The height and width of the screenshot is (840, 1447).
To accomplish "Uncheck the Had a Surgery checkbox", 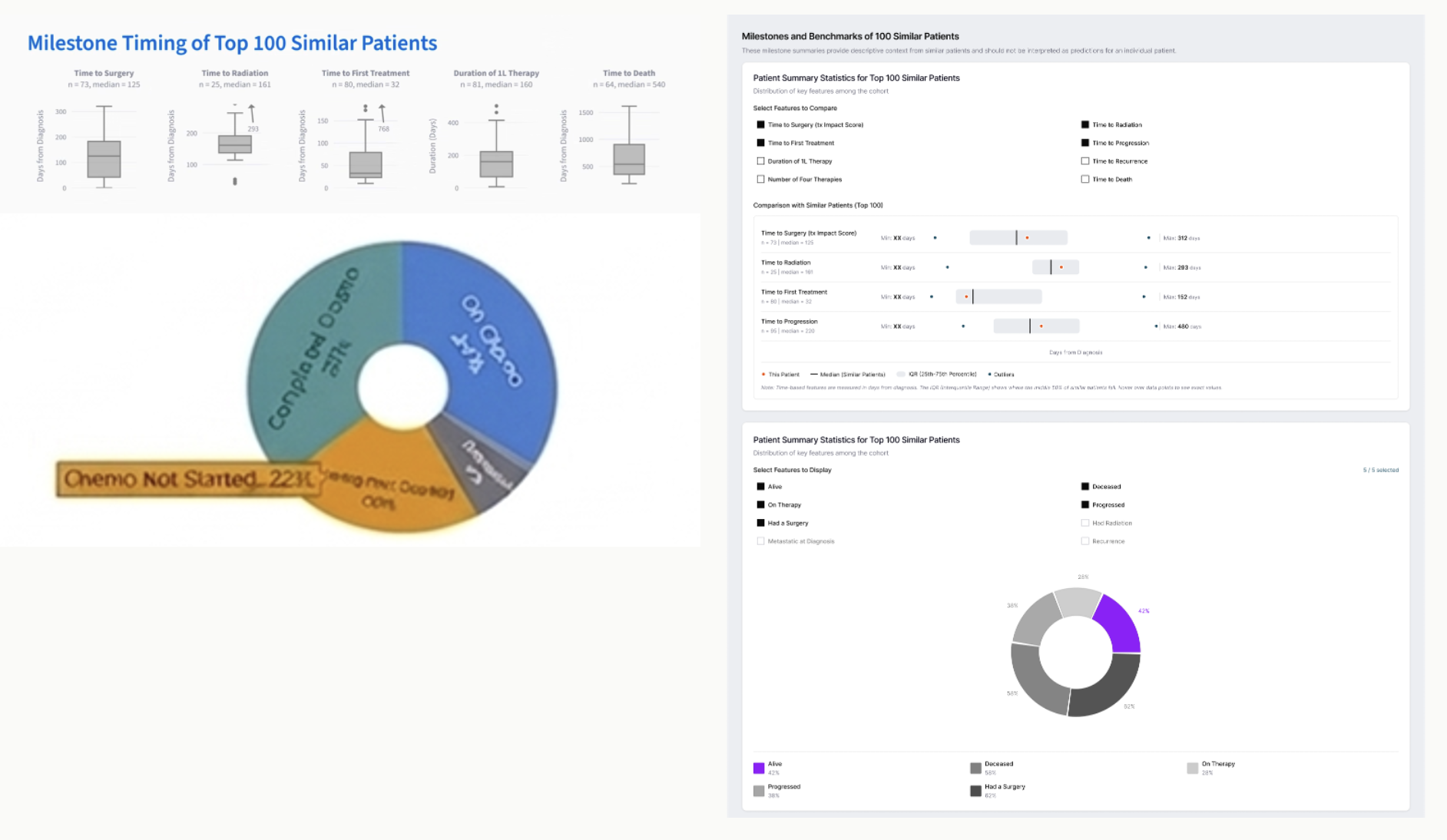I will click(x=760, y=523).
